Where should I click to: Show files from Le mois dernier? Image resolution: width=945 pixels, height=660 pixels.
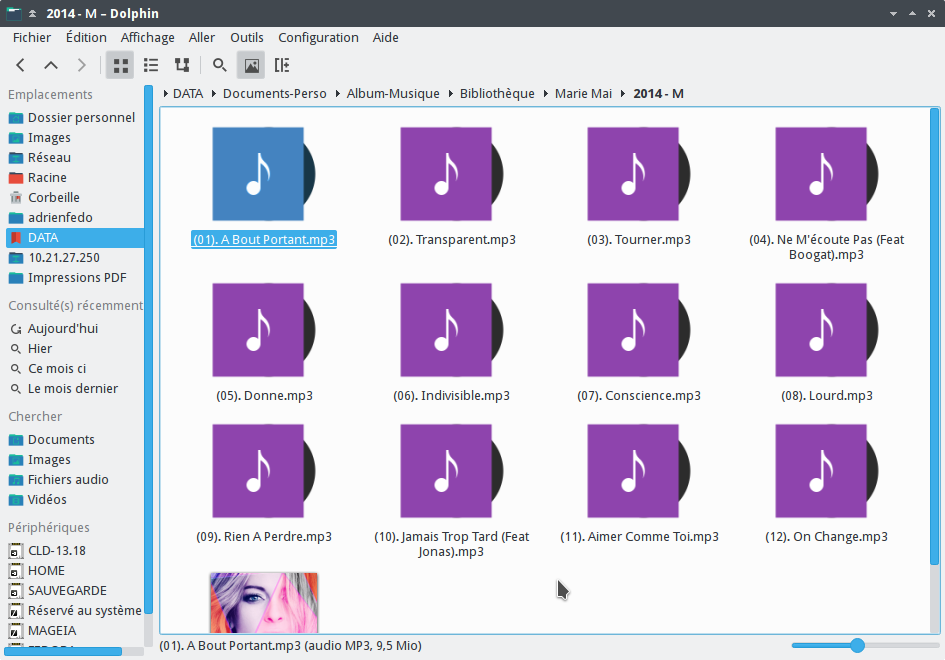coord(75,388)
